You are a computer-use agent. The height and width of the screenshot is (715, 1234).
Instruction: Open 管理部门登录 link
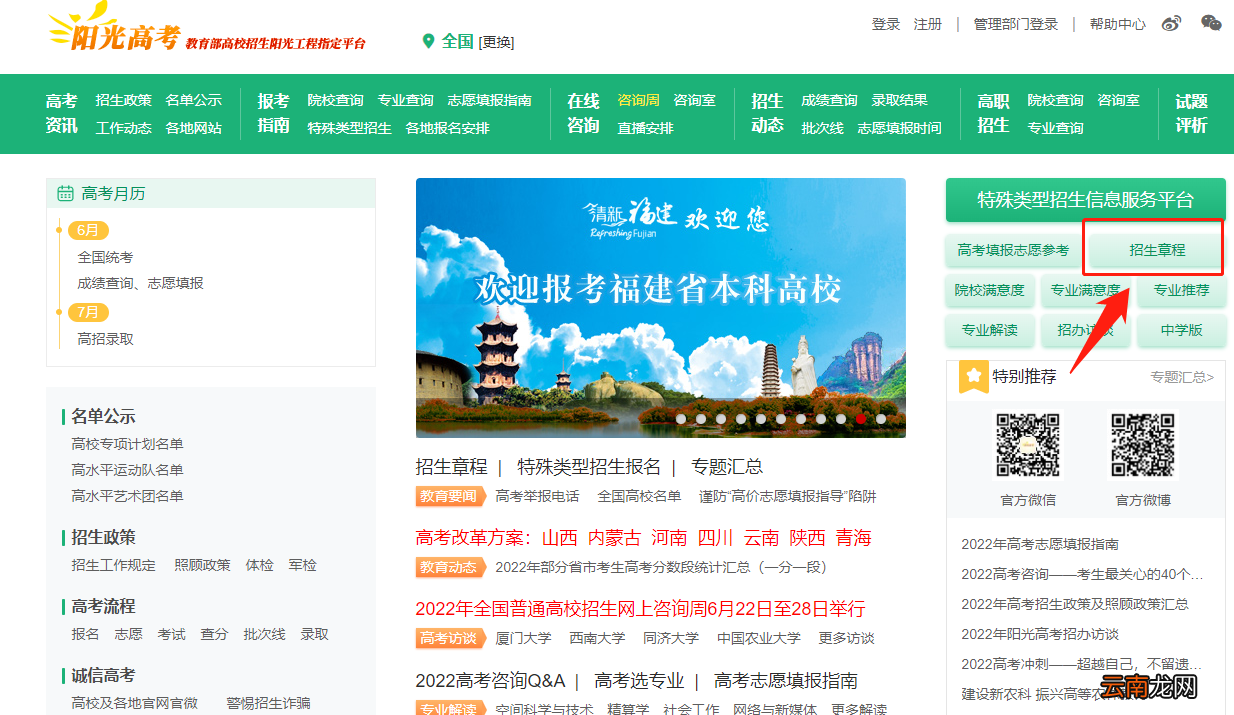(x=1016, y=24)
